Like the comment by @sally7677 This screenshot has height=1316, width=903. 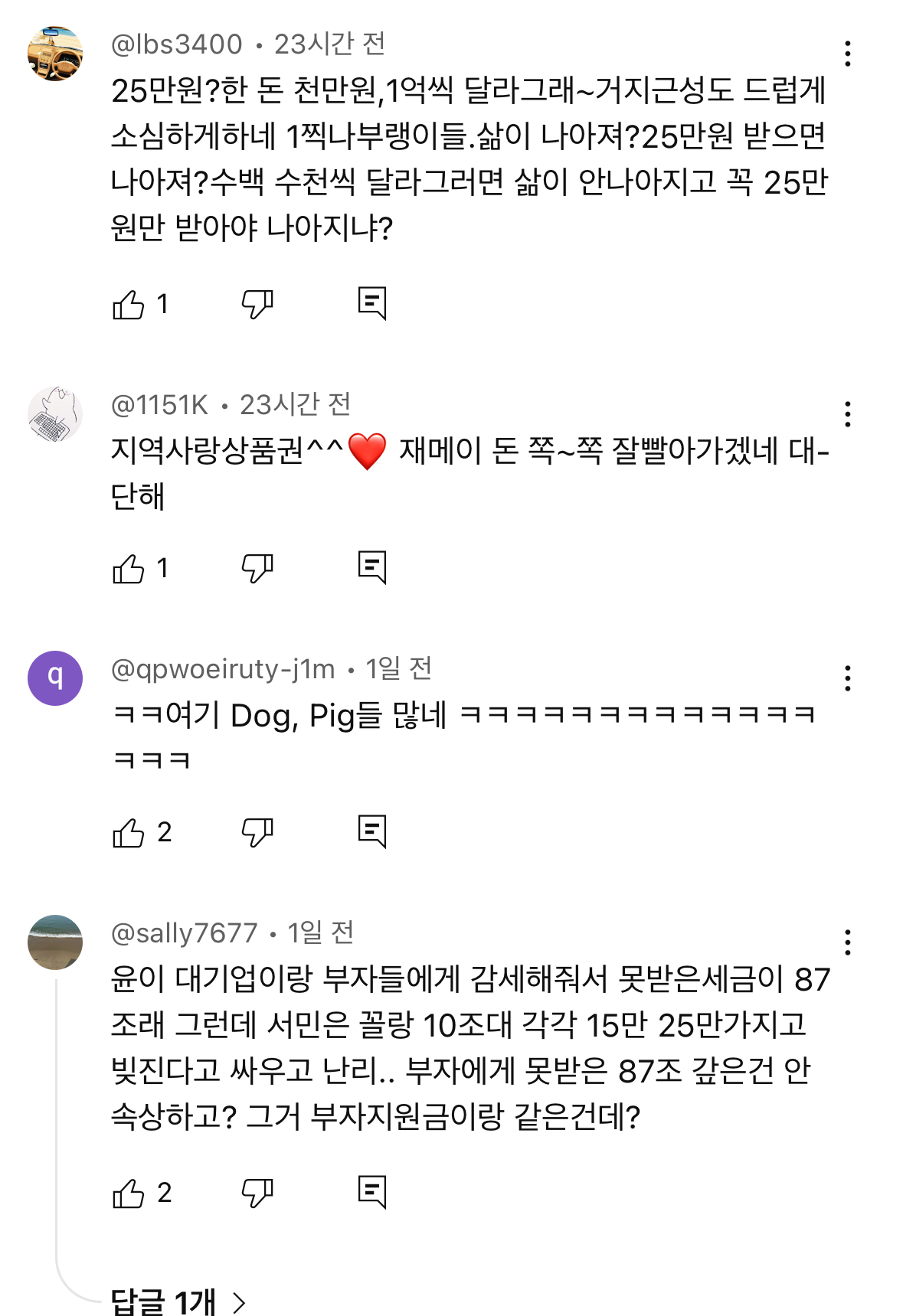click(x=129, y=1194)
